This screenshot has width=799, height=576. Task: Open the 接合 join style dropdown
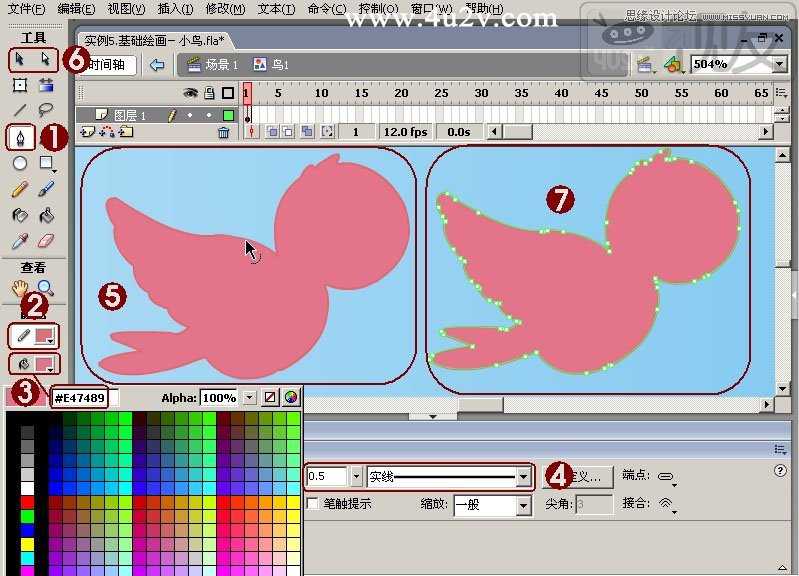pyautogui.click(x=667, y=505)
